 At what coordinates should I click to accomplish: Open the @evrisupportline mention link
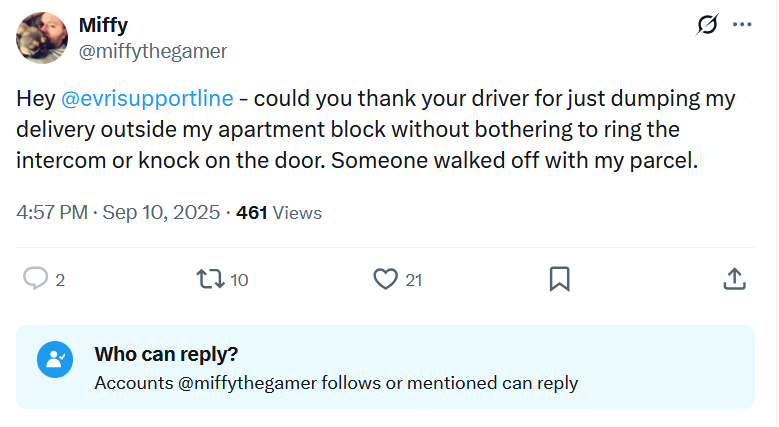[147, 99]
